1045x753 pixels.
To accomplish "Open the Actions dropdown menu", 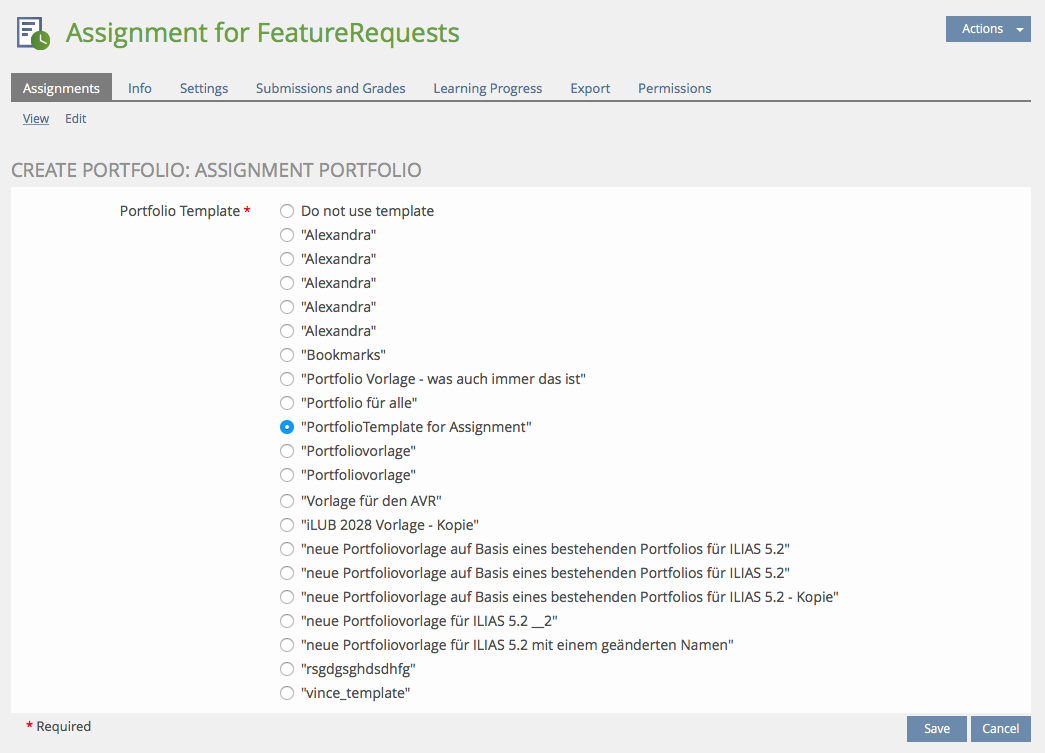I will [987, 29].
